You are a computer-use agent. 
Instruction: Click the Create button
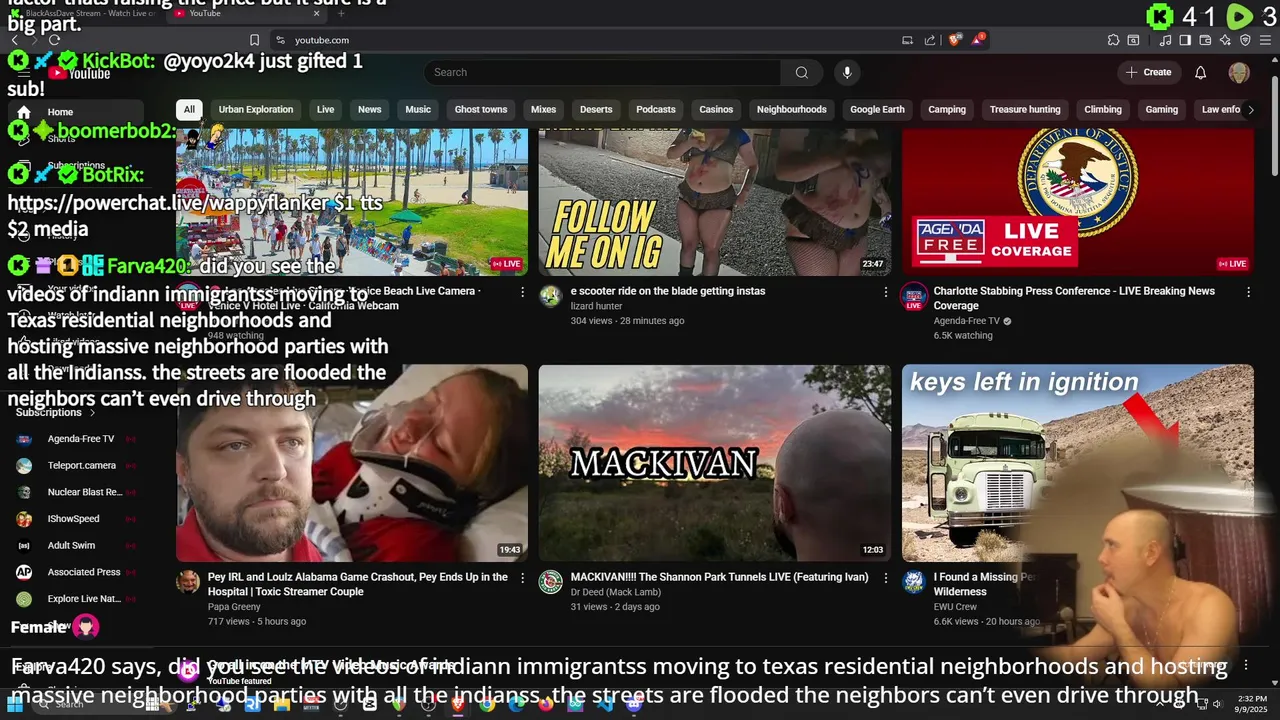1149,72
